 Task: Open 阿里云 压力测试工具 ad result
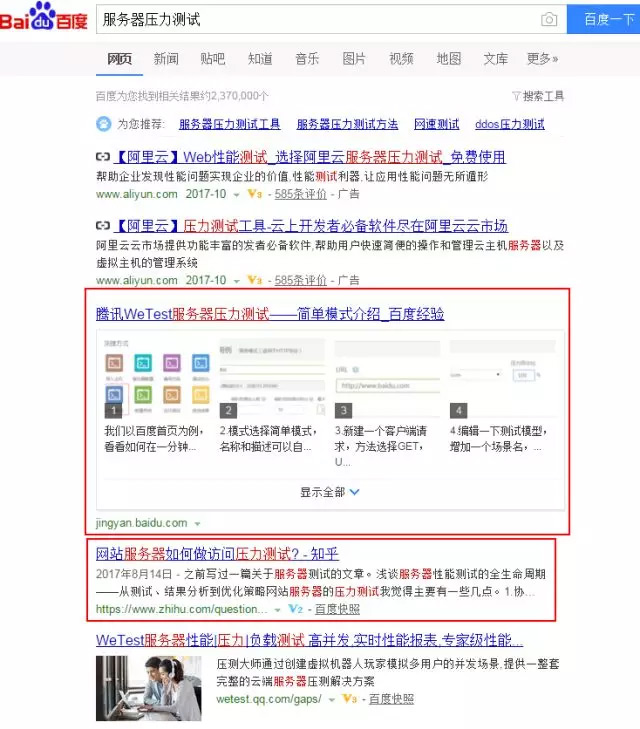(311, 226)
